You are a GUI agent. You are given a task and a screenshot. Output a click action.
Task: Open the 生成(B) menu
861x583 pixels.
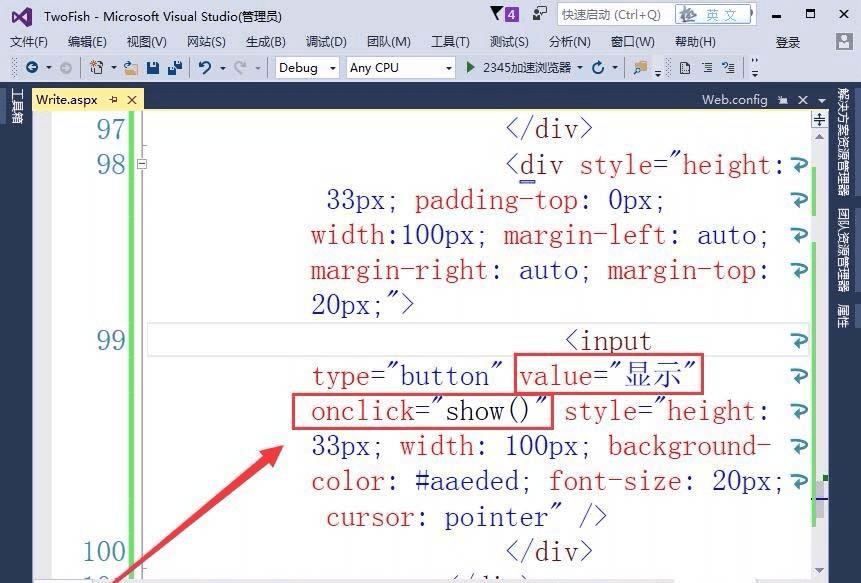coord(266,42)
